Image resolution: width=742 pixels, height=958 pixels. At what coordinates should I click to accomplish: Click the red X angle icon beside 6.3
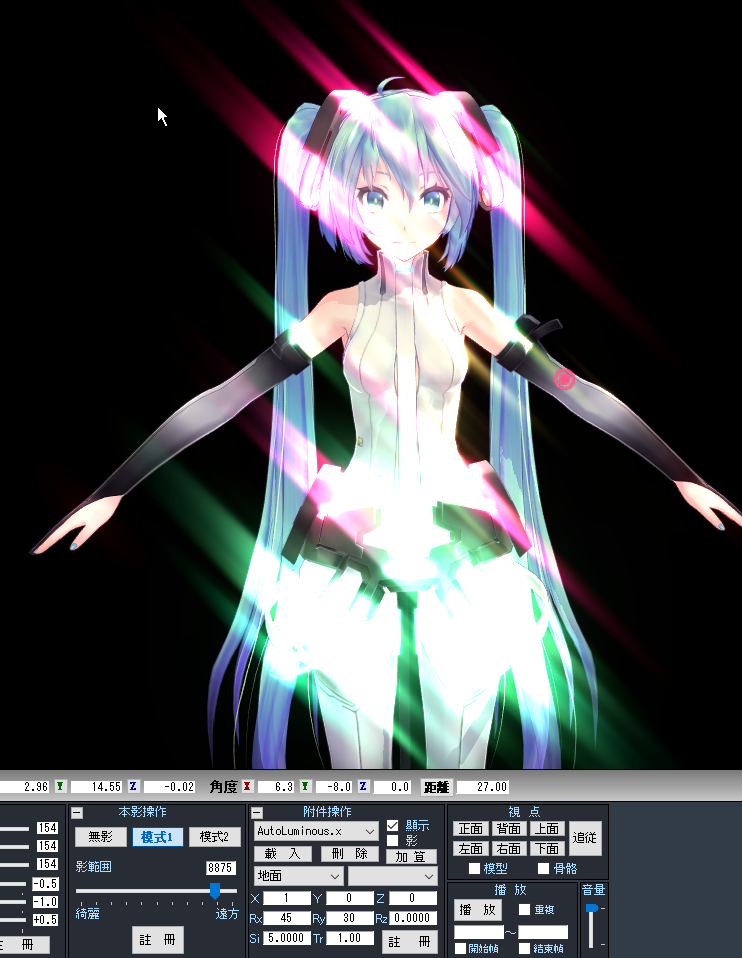(247, 786)
